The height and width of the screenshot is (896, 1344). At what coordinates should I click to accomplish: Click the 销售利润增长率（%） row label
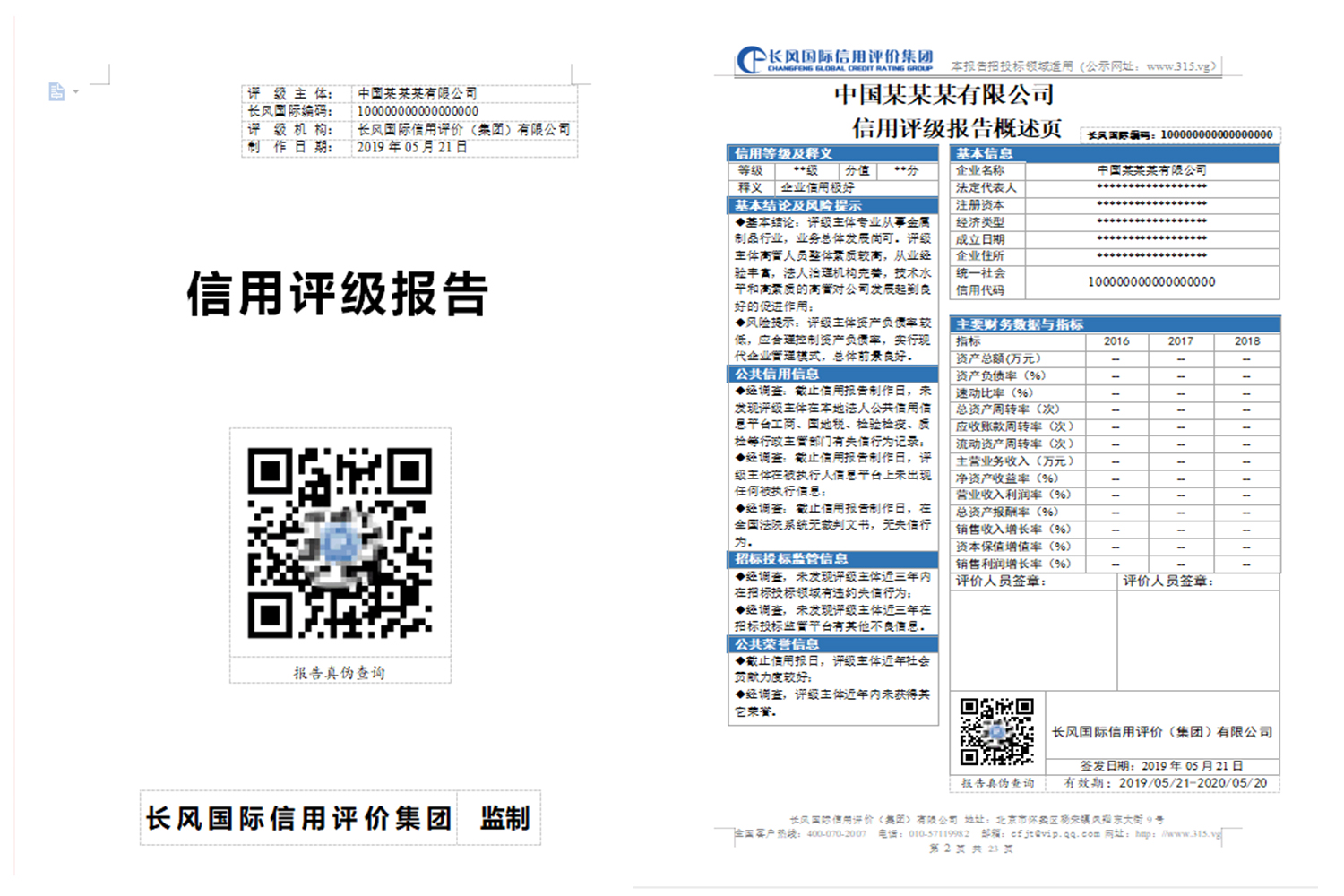pos(1014,564)
